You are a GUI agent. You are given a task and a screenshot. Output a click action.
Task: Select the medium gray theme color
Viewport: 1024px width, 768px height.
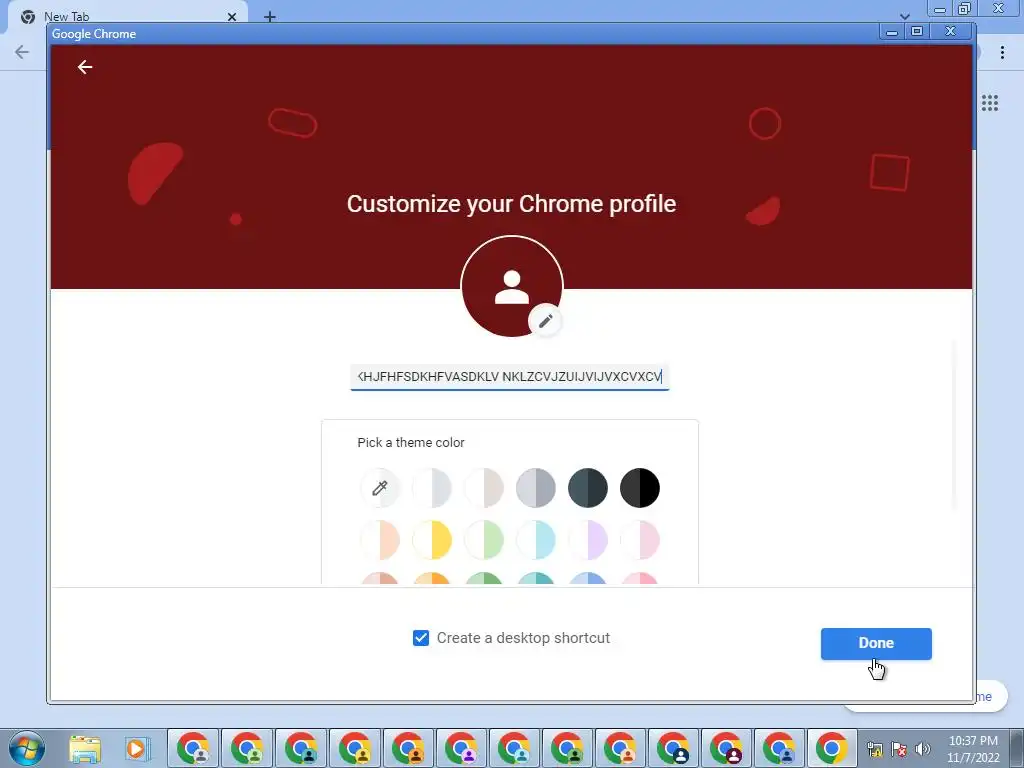[536, 488]
